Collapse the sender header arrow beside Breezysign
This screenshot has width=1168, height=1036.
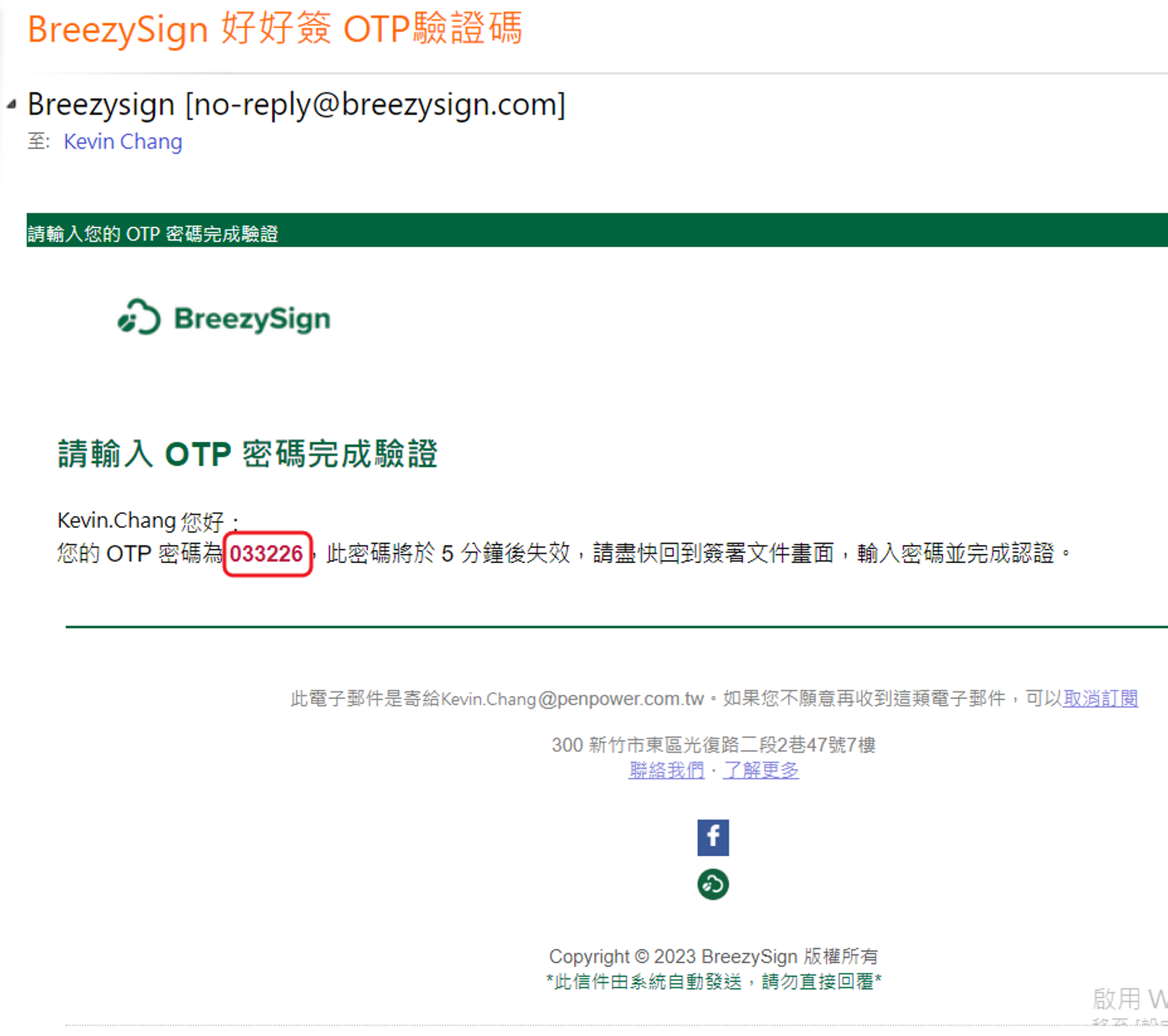pos(11,104)
